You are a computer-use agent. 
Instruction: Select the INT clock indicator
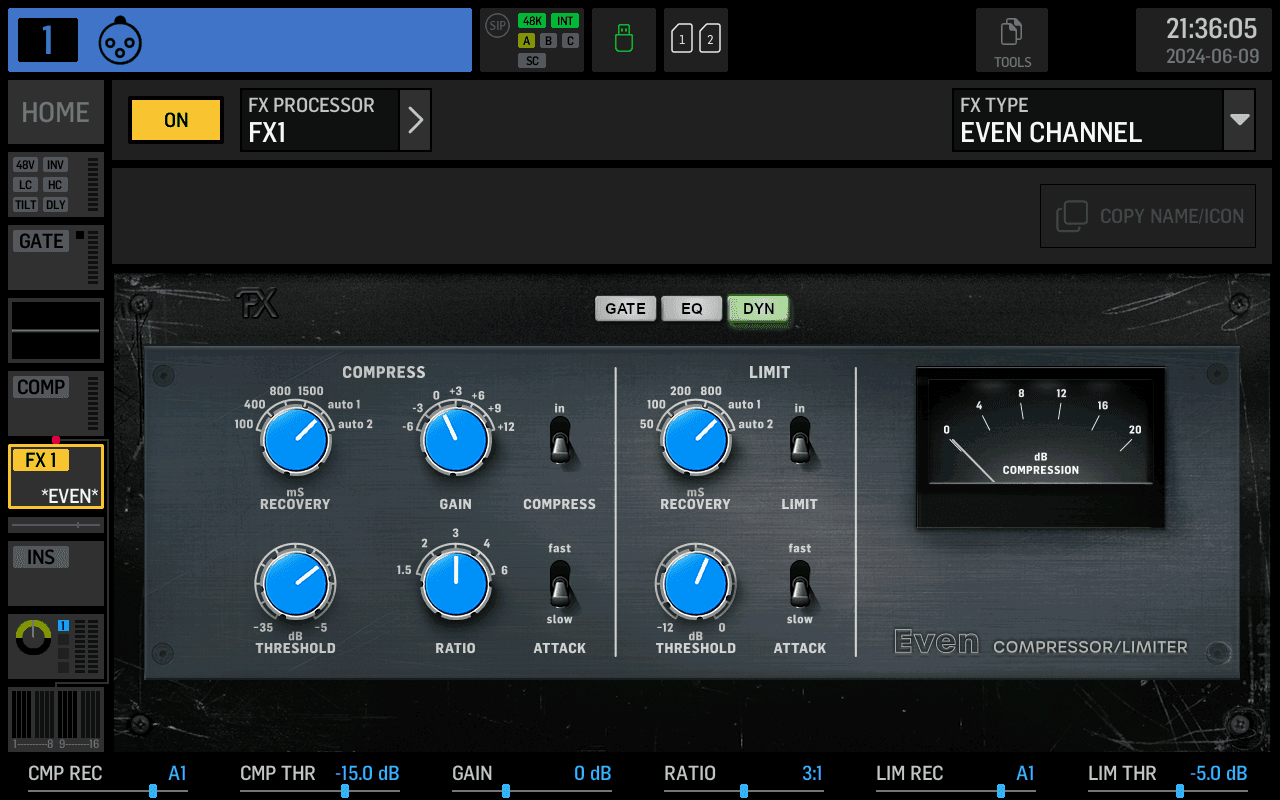click(565, 21)
